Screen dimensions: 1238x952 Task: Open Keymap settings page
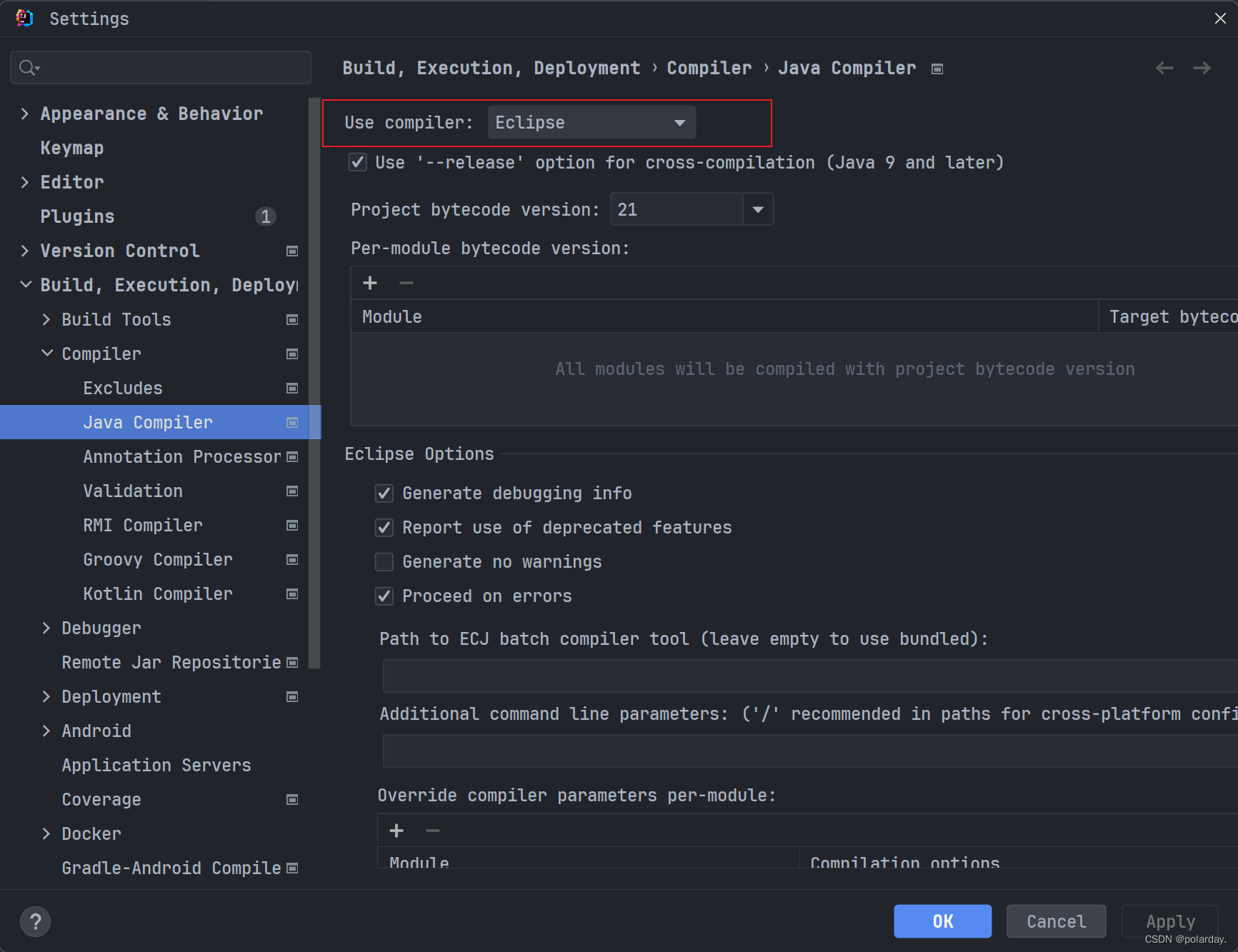pyautogui.click(x=72, y=148)
